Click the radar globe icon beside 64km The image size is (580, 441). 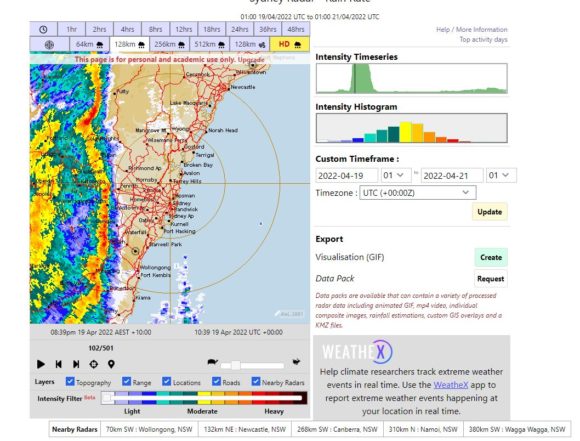tap(49, 45)
